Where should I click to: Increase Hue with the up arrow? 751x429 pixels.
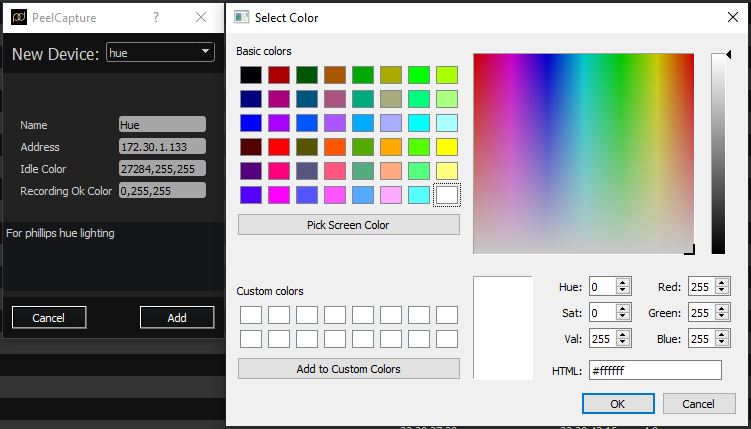point(623,282)
